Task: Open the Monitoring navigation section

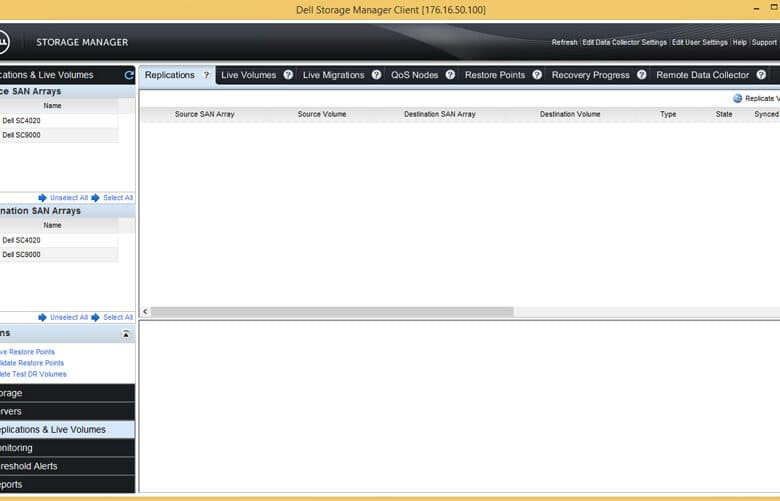Action: tap(67, 448)
